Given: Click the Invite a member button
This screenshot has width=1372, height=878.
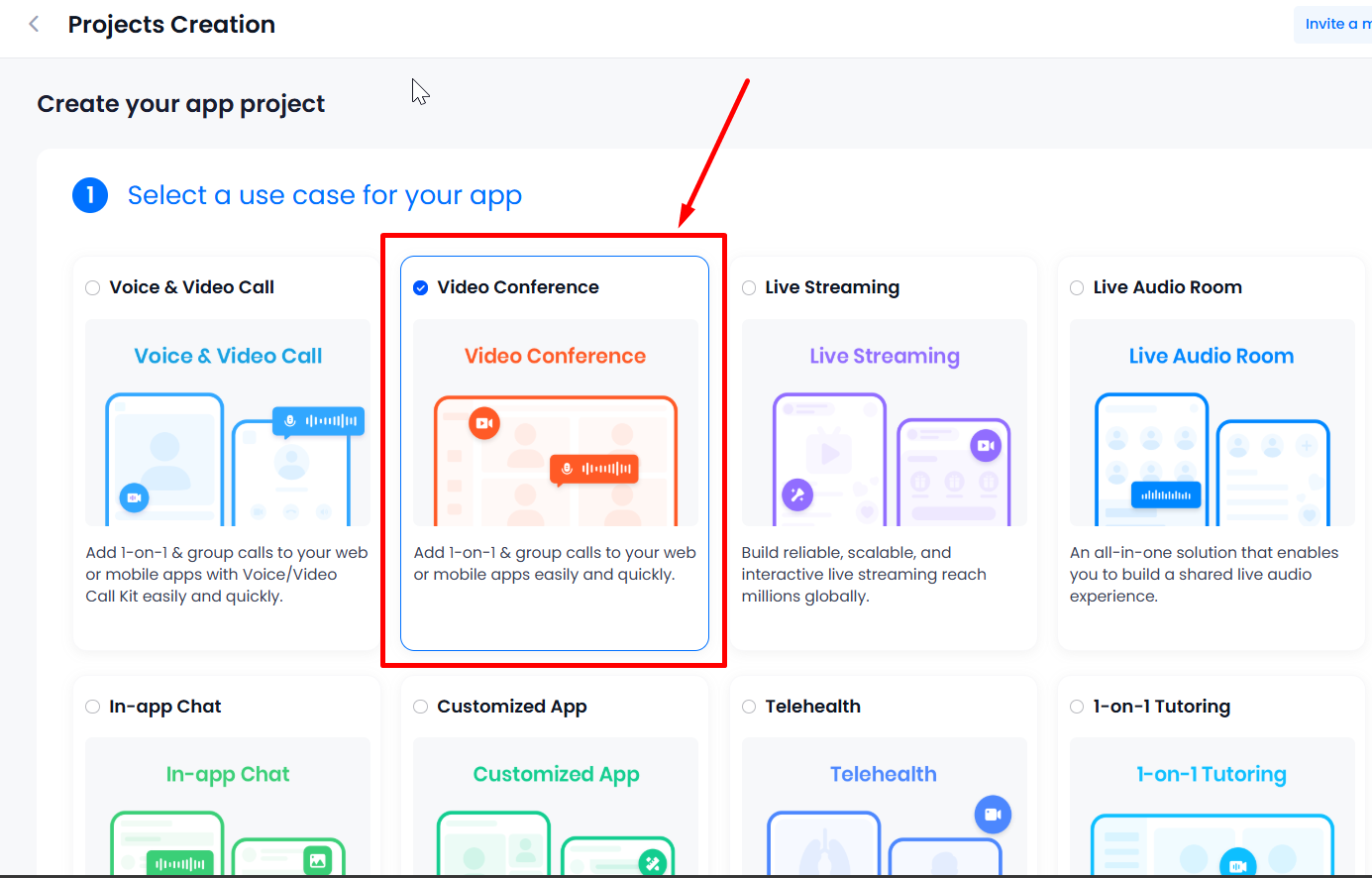Looking at the screenshot, I should coord(1334,24).
